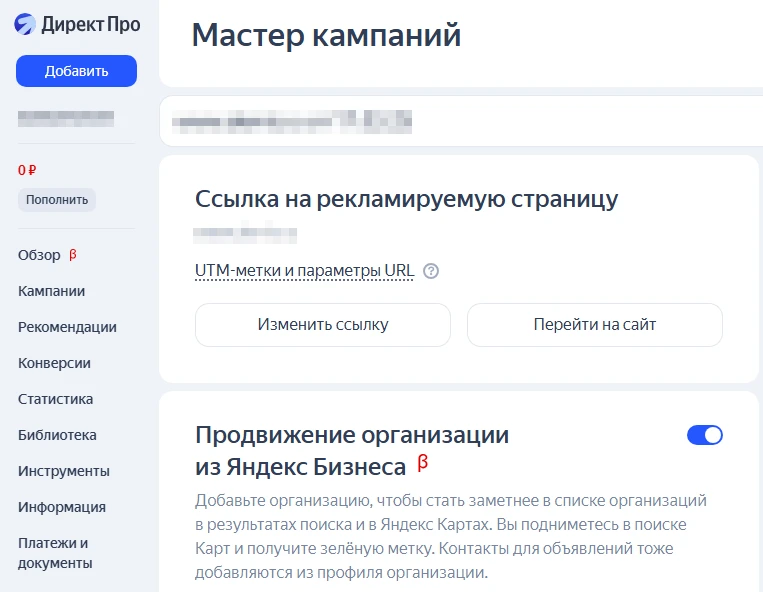The image size is (763, 592).
Task: Go to Платежи и документы
Action: tap(55, 553)
